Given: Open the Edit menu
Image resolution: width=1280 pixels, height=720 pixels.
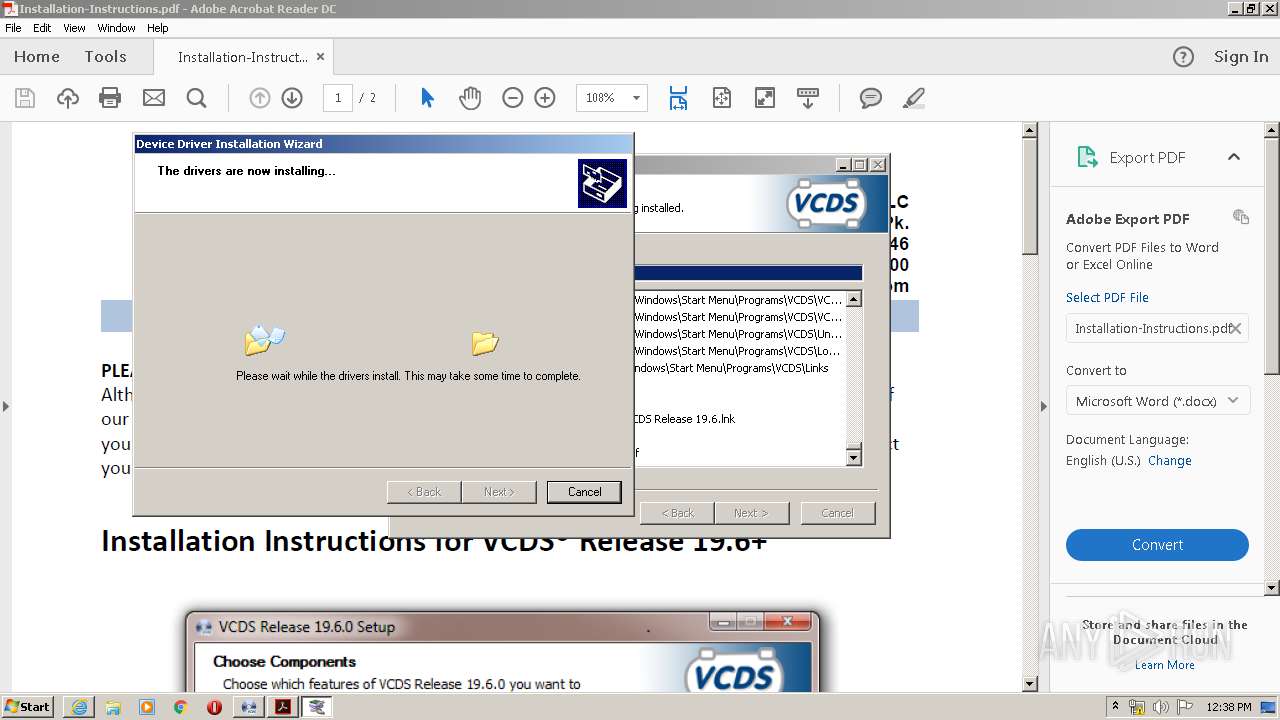Looking at the screenshot, I should coord(42,28).
